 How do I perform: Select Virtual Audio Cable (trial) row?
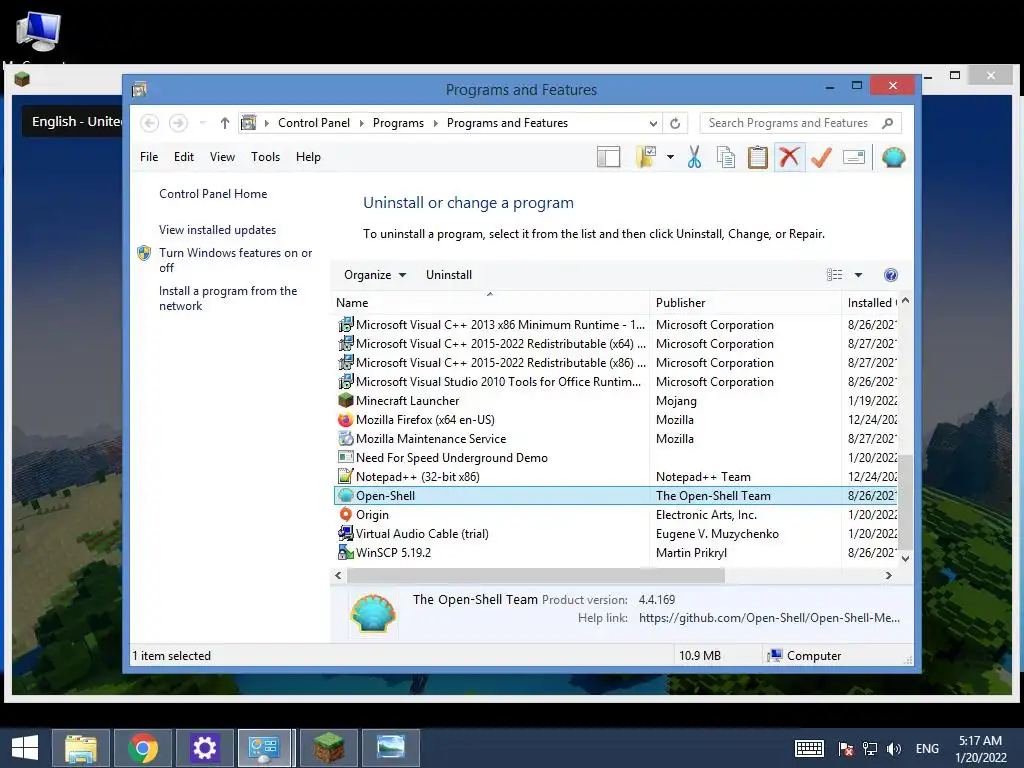point(616,534)
